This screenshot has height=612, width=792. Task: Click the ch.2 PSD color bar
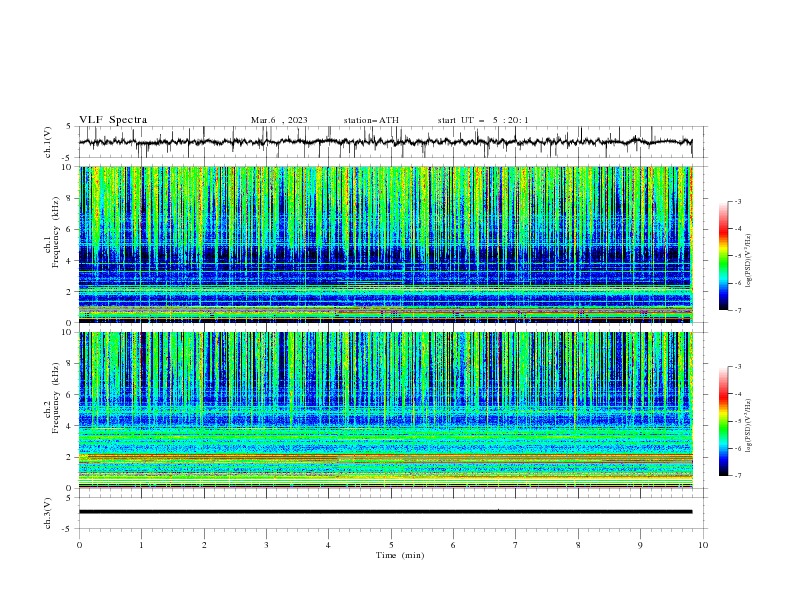click(724, 421)
